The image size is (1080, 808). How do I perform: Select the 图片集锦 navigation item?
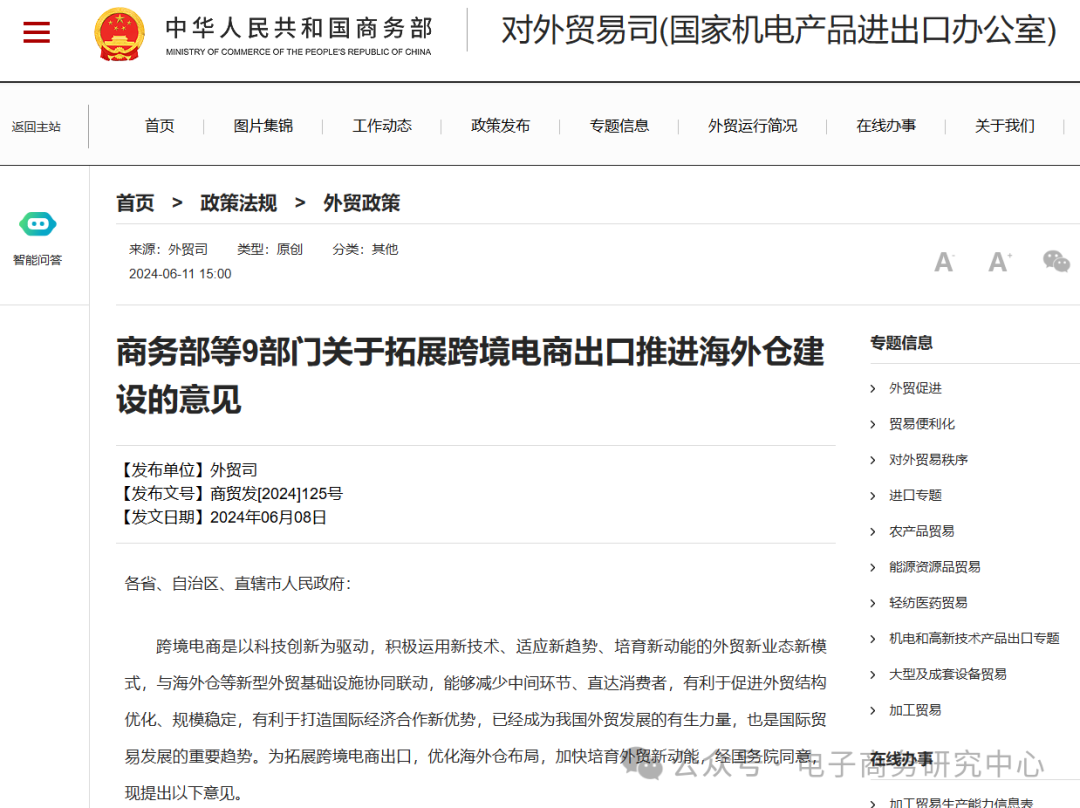[x=263, y=126]
